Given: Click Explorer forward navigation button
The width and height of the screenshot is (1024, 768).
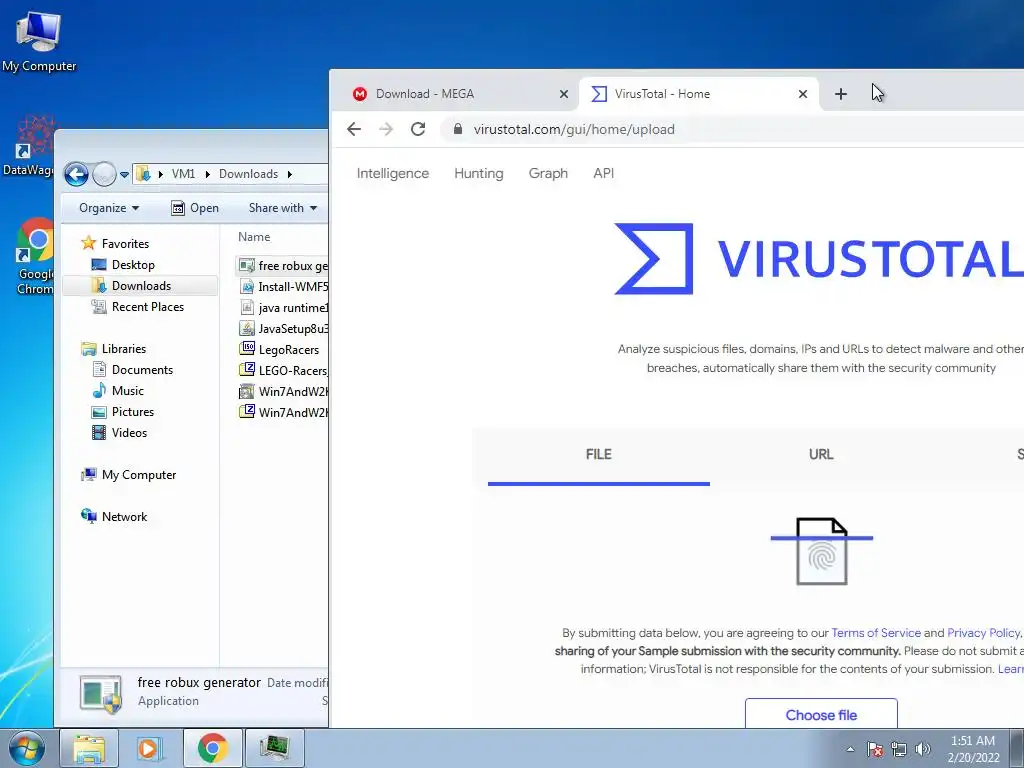Looking at the screenshot, I should pyautogui.click(x=104, y=174).
